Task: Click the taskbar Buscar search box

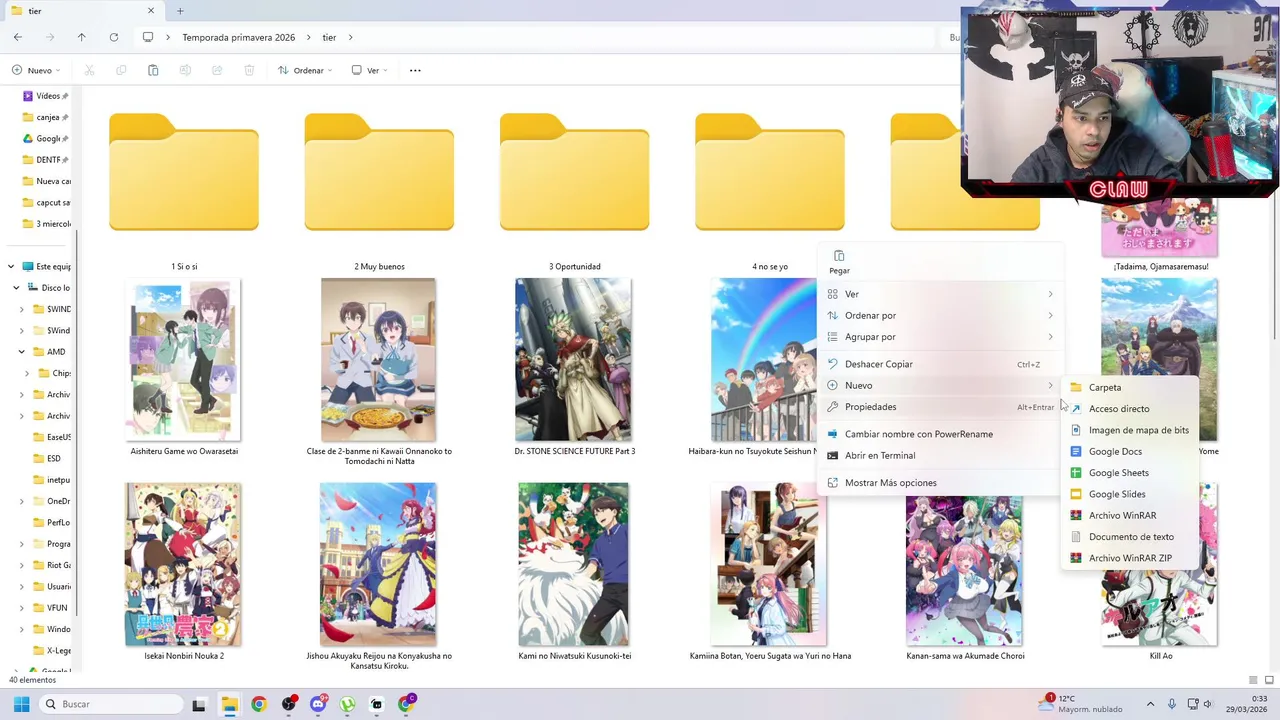Action: point(110,704)
